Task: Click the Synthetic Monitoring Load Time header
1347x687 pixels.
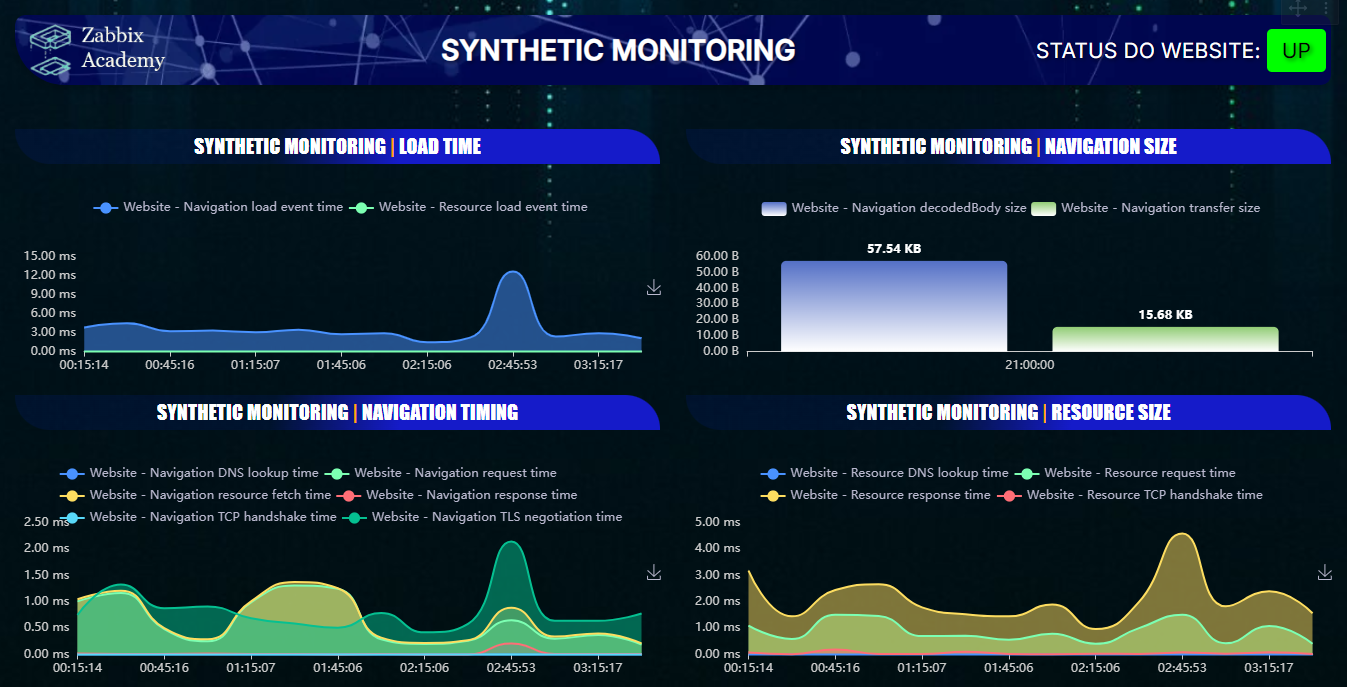Action: pyautogui.click(x=337, y=147)
